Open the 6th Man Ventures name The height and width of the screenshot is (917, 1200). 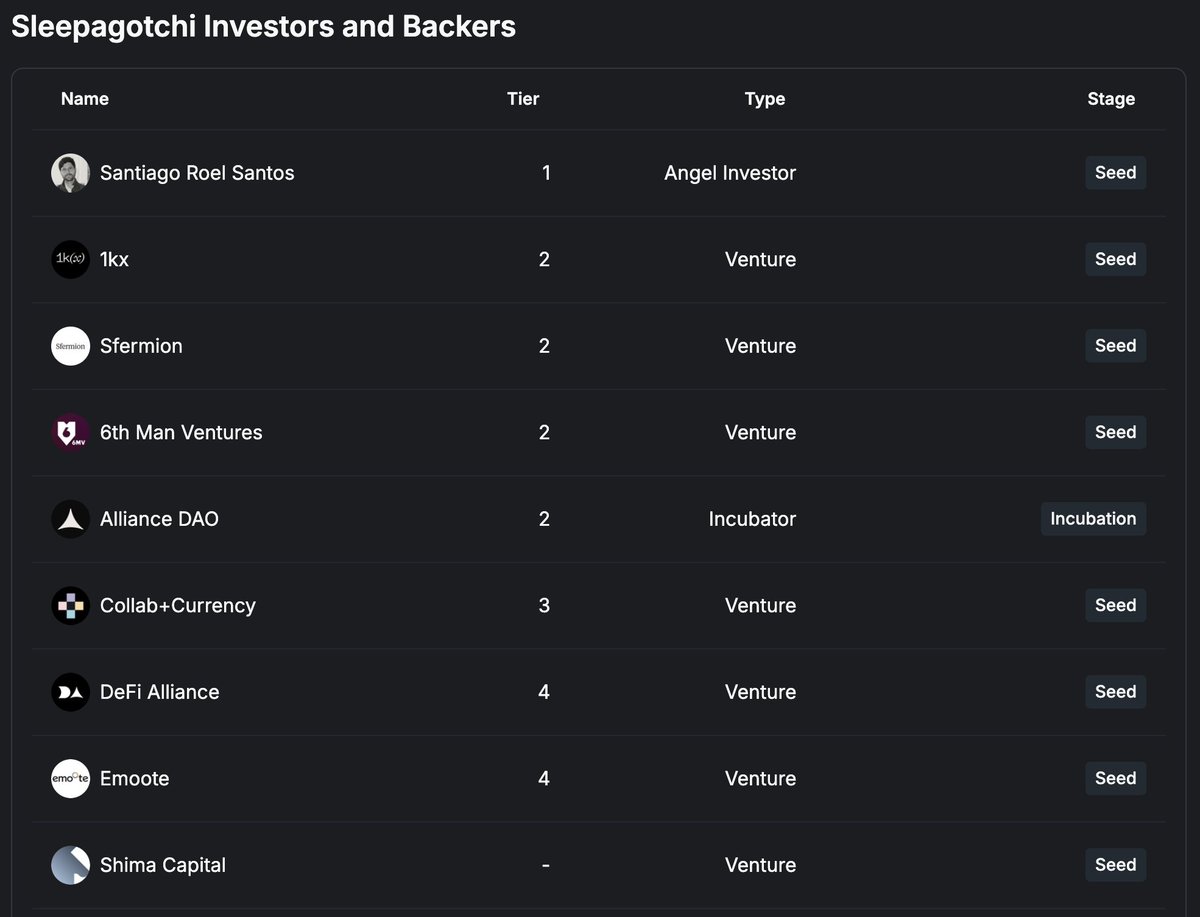[181, 433]
